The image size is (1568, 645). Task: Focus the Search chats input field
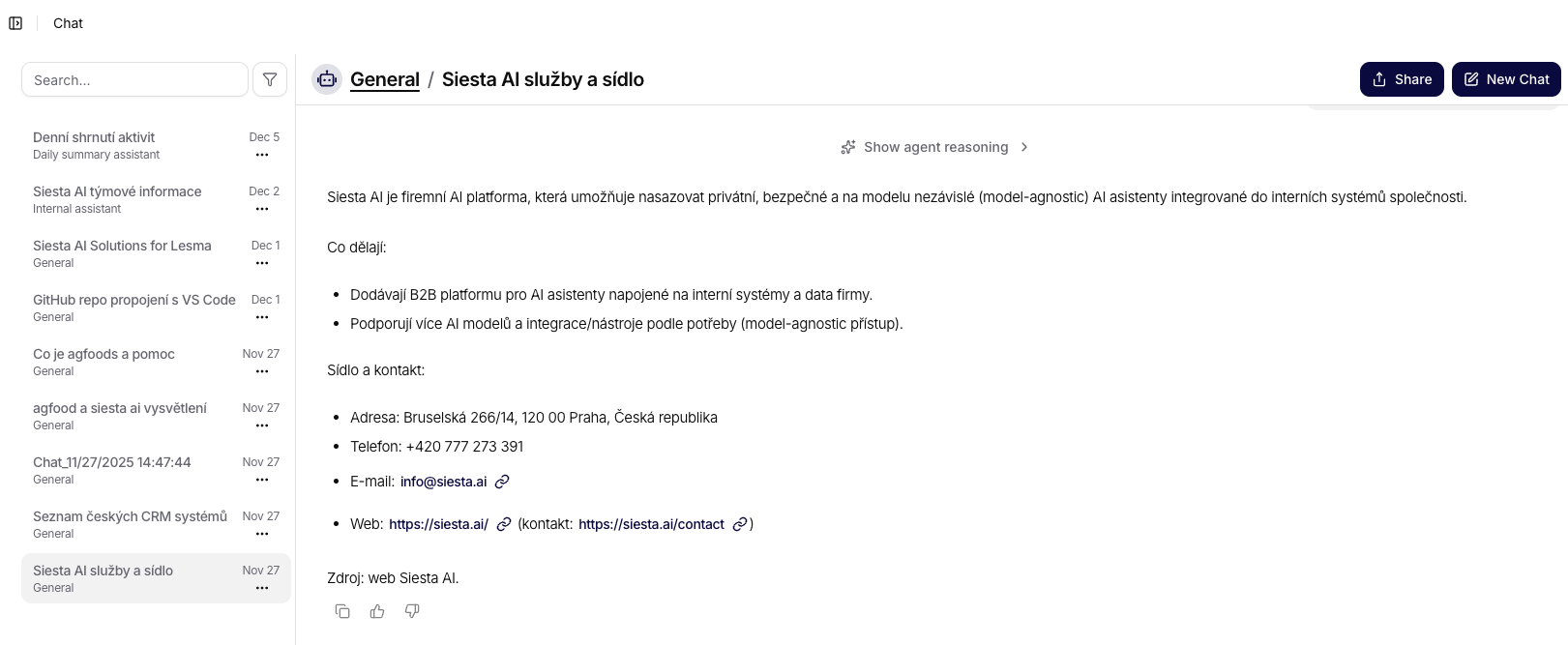pos(134,79)
